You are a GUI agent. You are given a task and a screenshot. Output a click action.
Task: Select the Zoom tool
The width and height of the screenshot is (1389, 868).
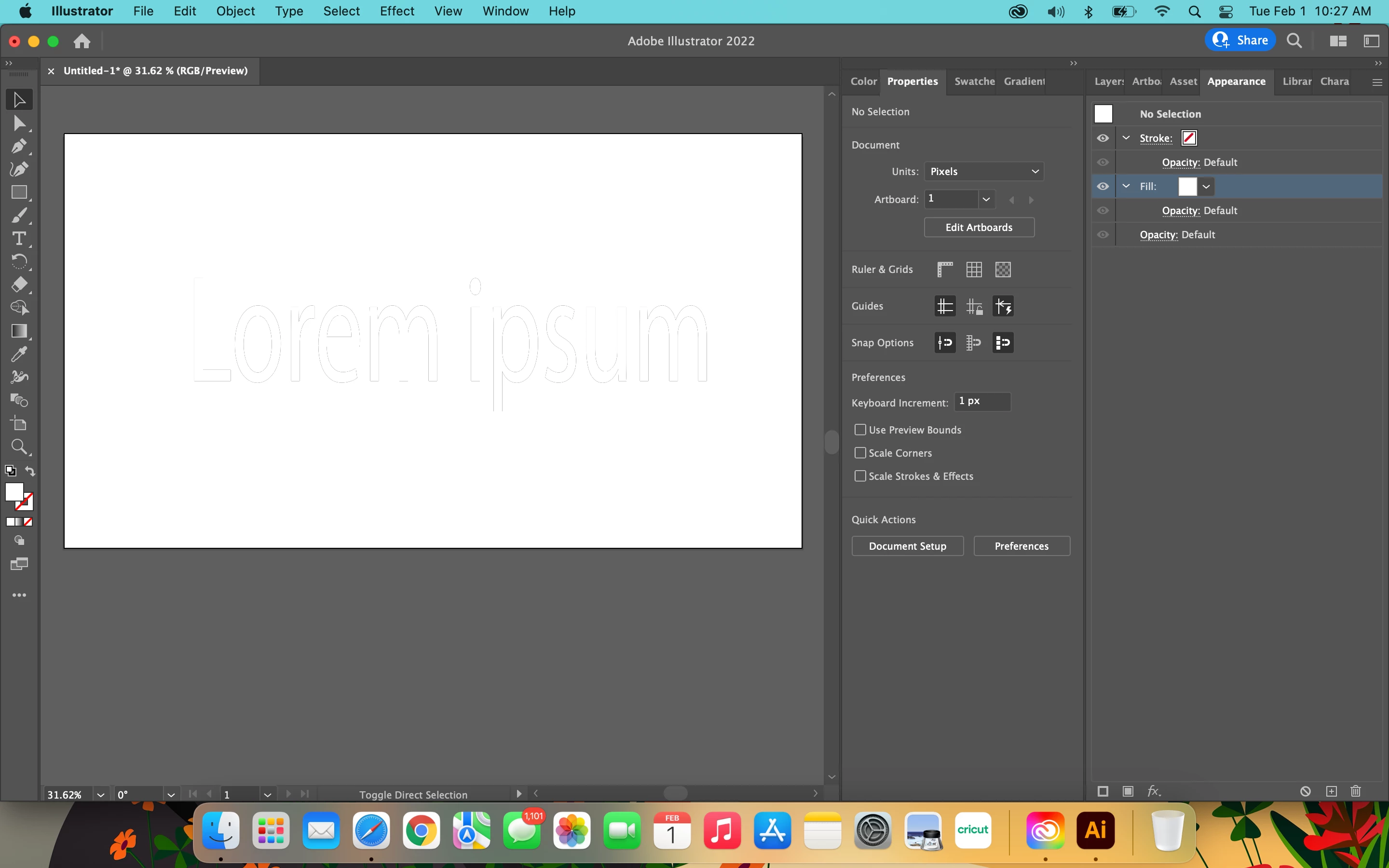click(19, 447)
